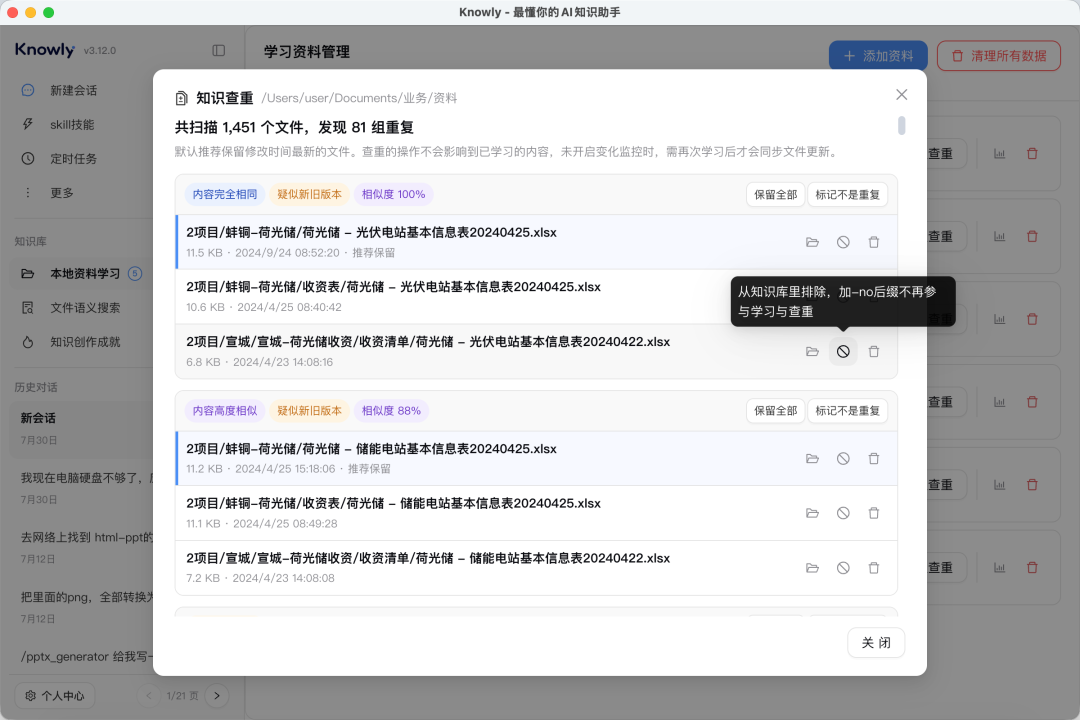The image size is (1080, 720).
Task: Click 保留全部 for the 100% similarity group
Action: 776,194
